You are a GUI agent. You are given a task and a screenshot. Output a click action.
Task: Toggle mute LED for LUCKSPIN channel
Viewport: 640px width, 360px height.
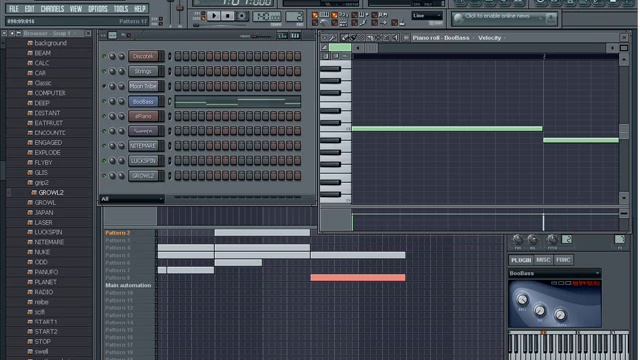(x=104, y=161)
